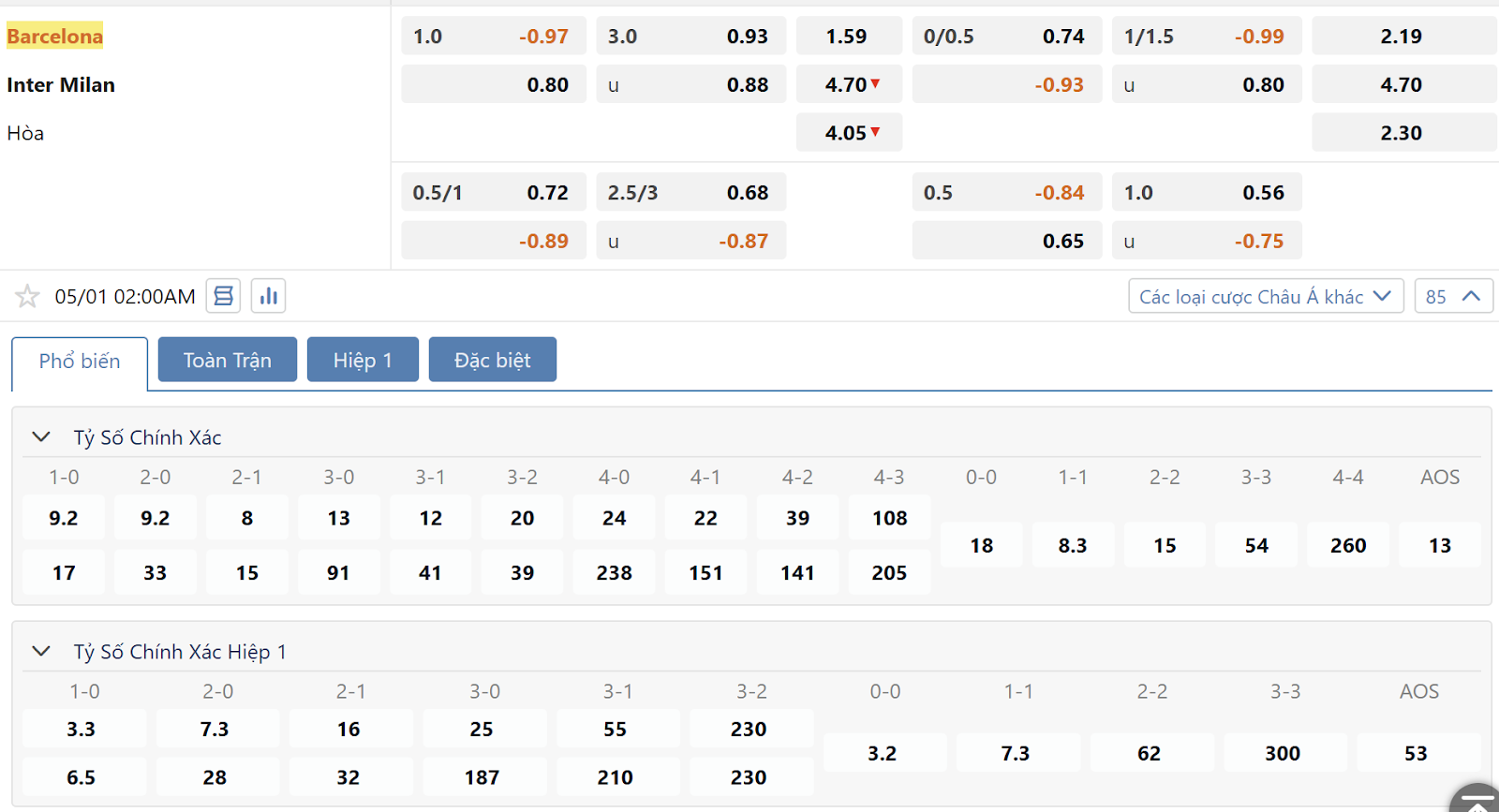
Task: Bet correct score 4-3 at odds 108
Action: click(889, 518)
